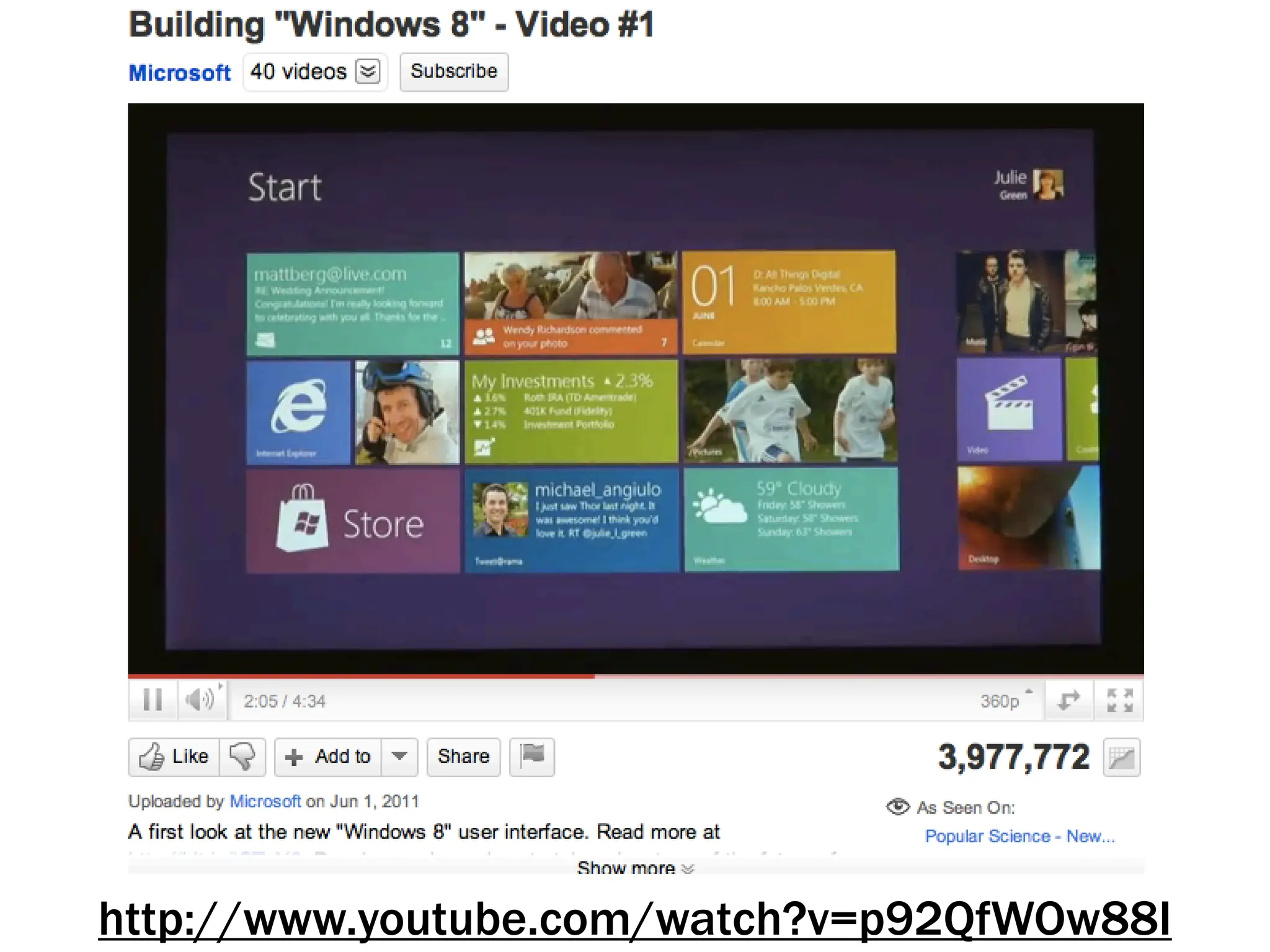Dislike the video with thumbs down
Viewport: 1270px width, 952px height.
242,757
